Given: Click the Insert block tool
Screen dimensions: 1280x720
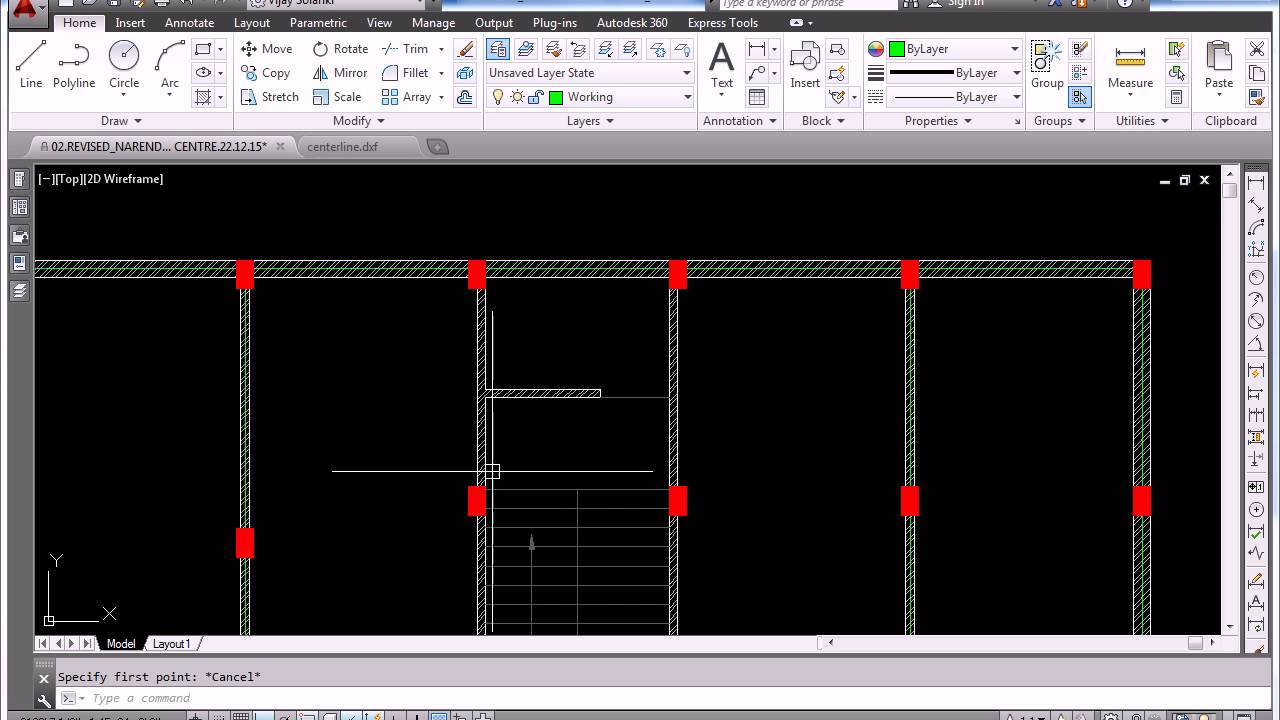Looking at the screenshot, I should tap(805, 65).
